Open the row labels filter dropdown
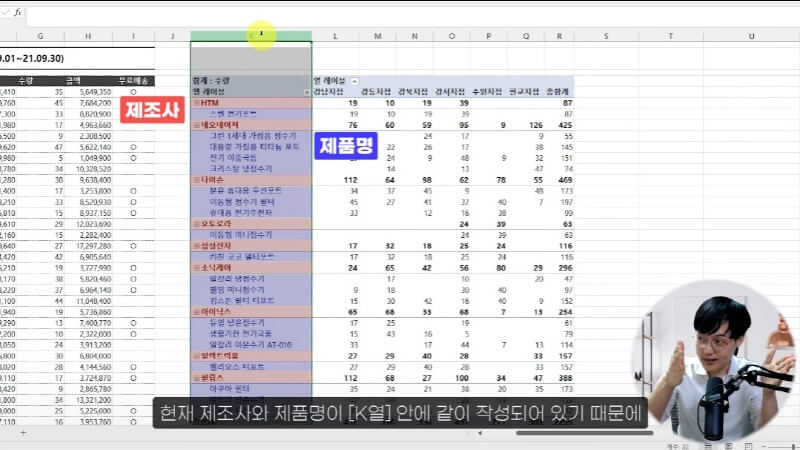This screenshot has width=800, height=450. (x=307, y=92)
